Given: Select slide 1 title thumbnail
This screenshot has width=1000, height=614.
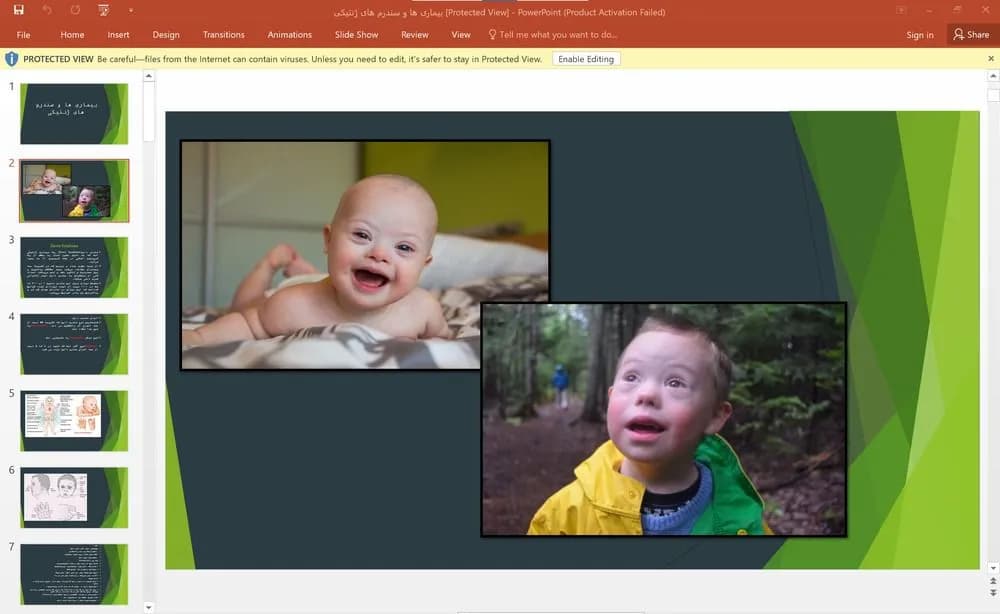Looking at the screenshot, I should click(x=74, y=113).
